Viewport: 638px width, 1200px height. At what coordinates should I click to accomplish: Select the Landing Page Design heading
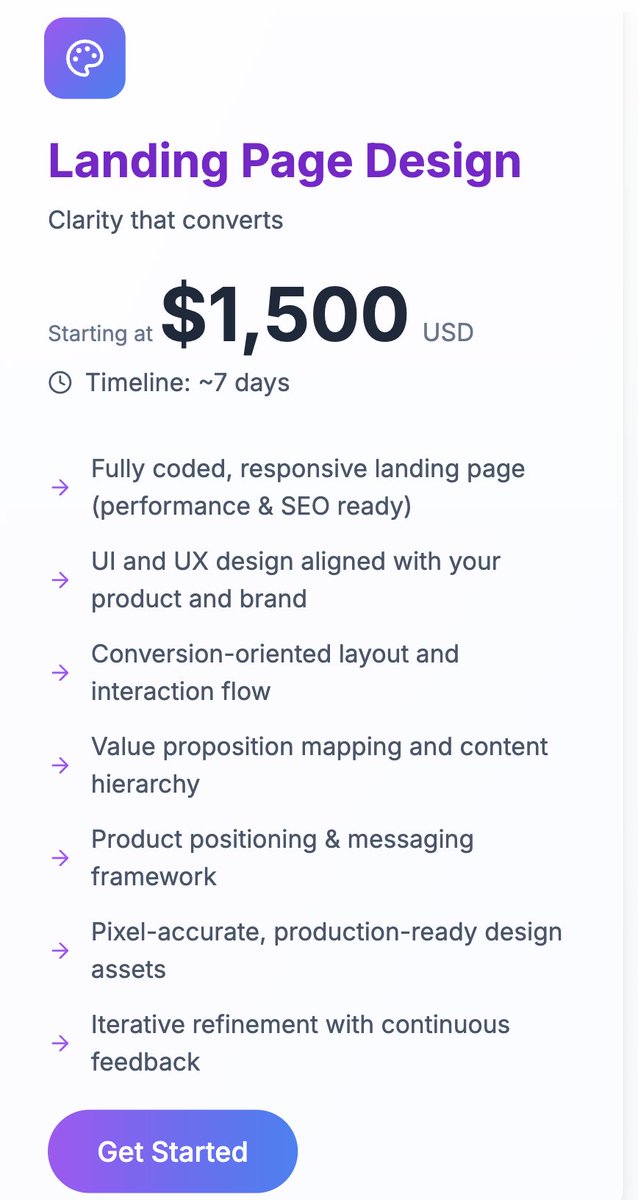click(285, 162)
